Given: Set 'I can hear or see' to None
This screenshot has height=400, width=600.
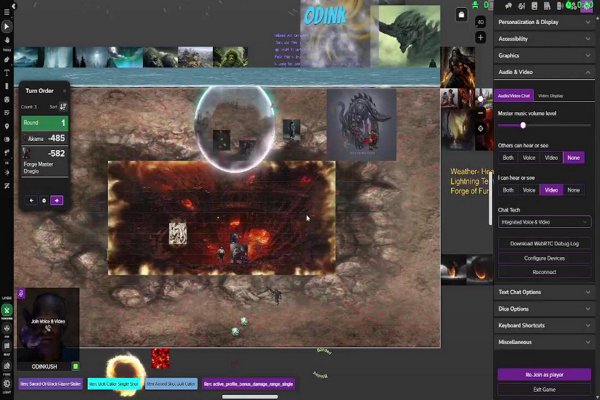Looking at the screenshot, I should [573, 189].
